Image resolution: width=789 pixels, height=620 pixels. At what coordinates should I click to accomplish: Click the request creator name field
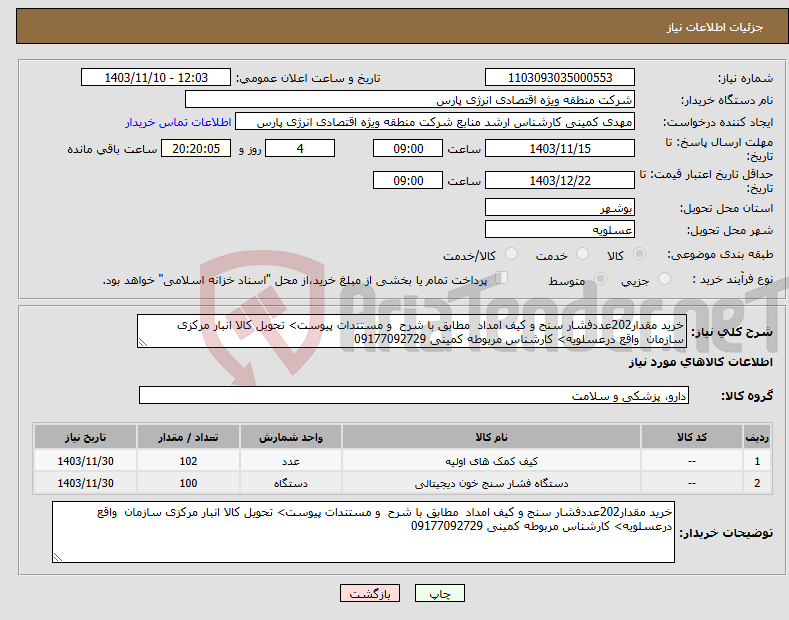pos(435,122)
